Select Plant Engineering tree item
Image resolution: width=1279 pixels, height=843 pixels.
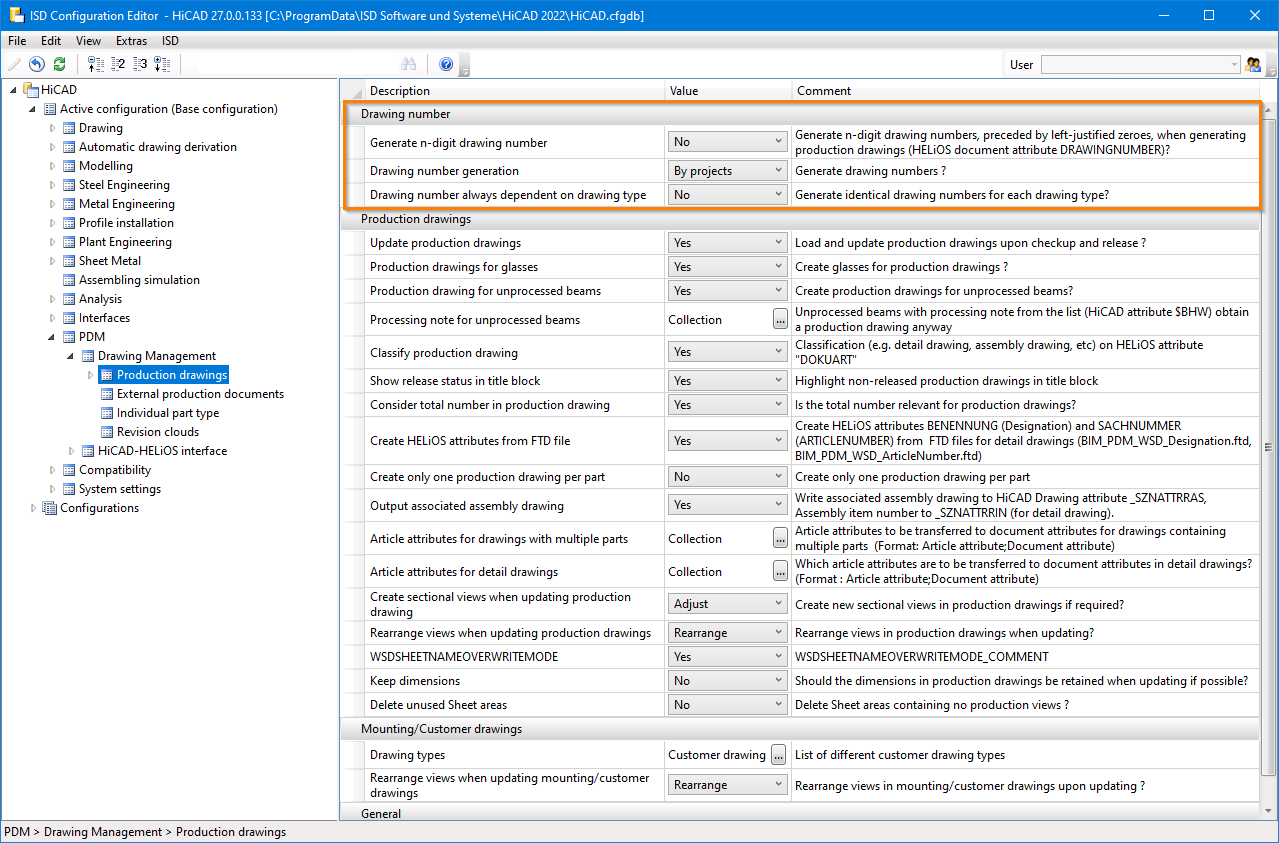[x=125, y=242]
